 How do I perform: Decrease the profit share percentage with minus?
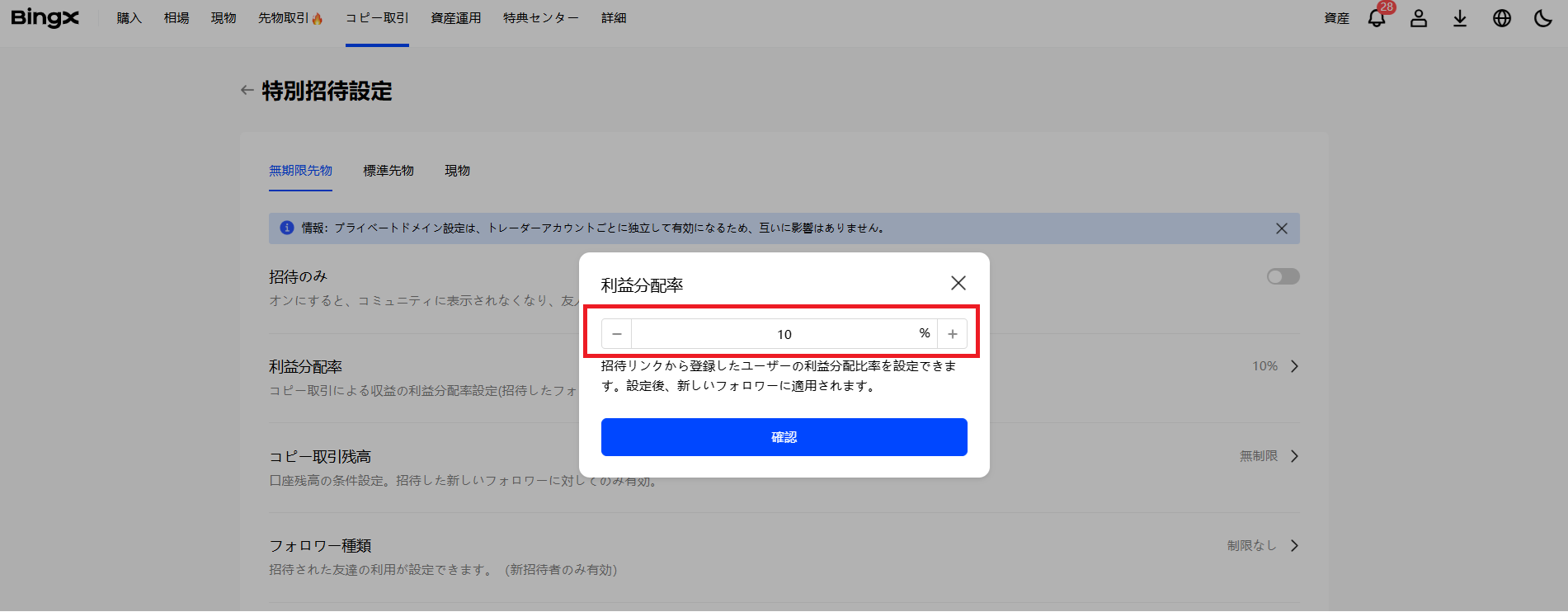coord(617,334)
